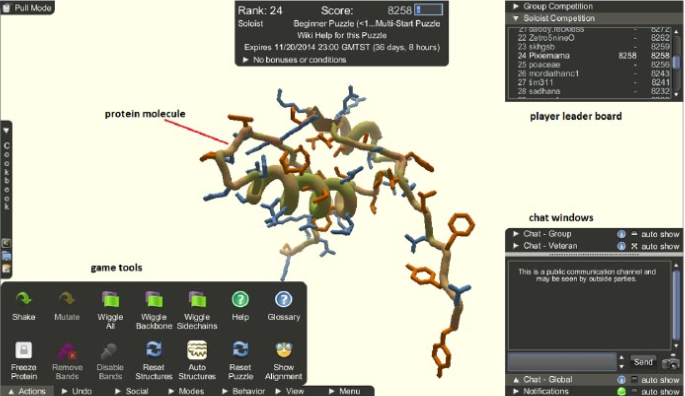
Task: Show Alignment using the face icon
Action: click(x=284, y=350)
